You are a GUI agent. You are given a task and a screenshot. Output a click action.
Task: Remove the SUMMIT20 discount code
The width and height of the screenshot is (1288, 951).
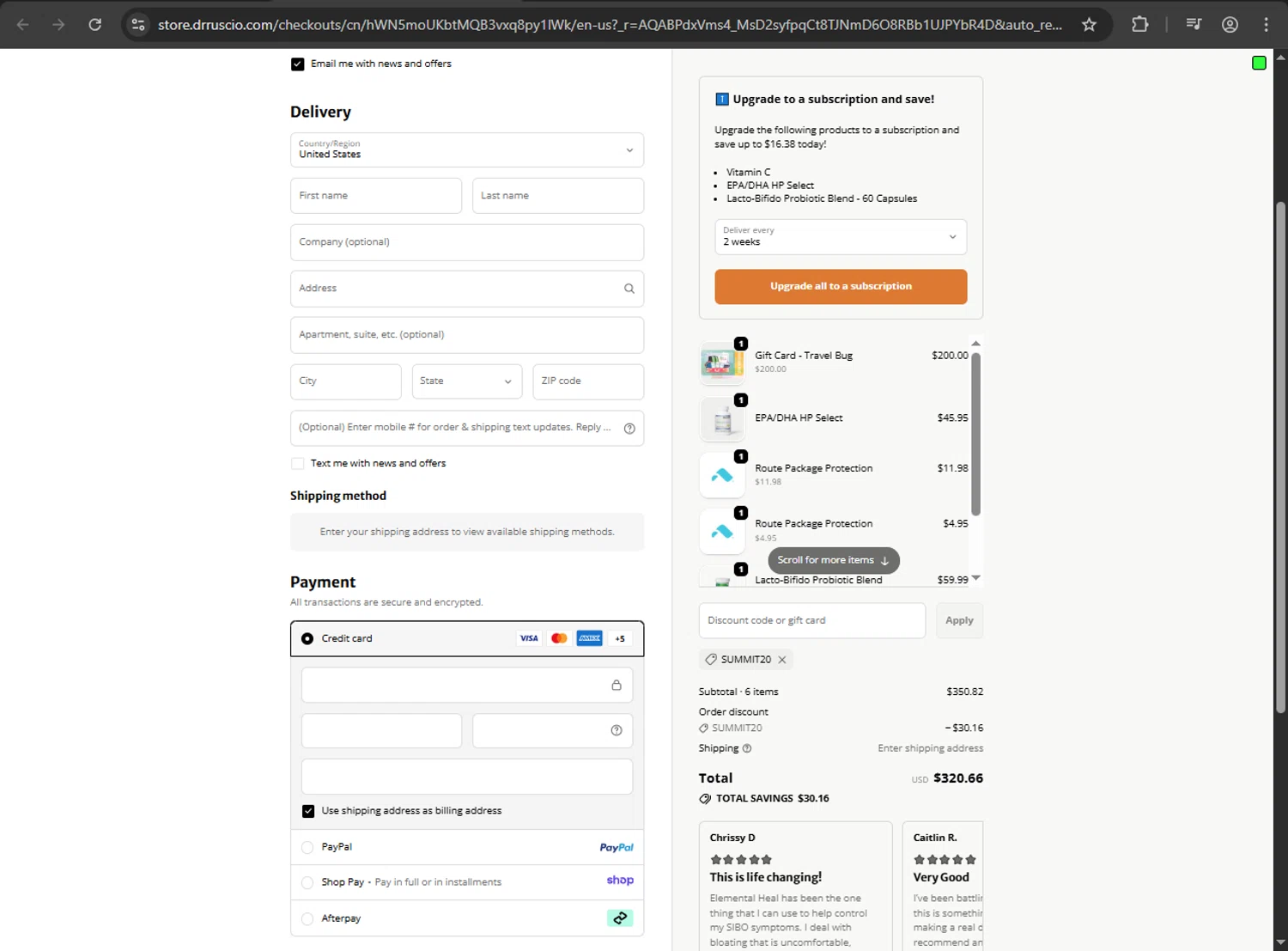782,660
